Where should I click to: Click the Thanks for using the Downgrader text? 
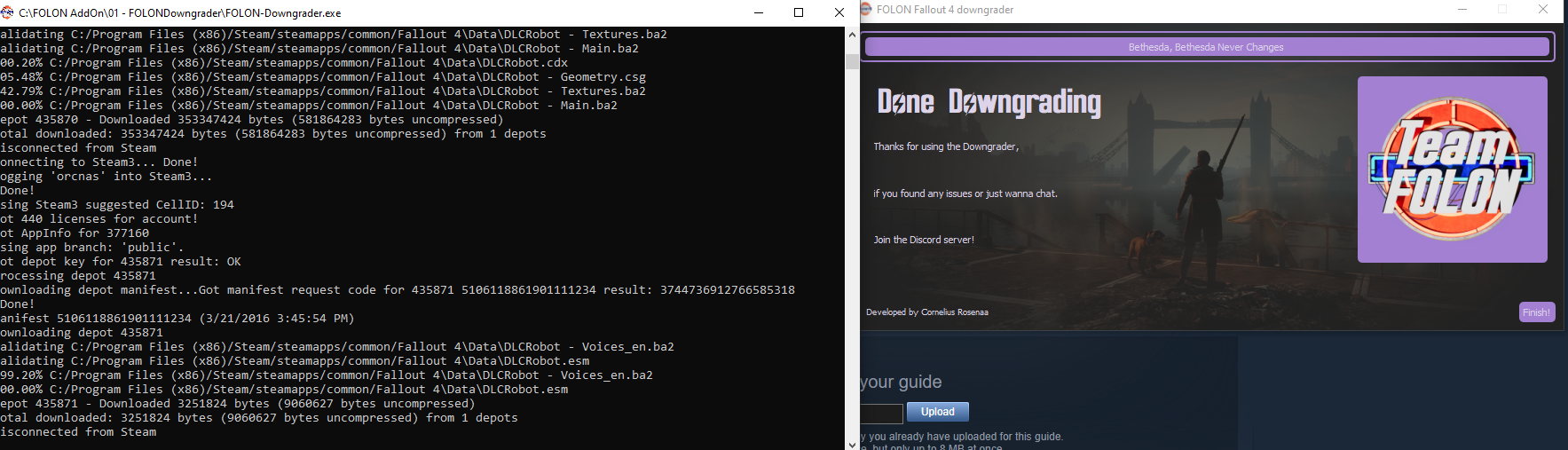(x=946, y=146)
